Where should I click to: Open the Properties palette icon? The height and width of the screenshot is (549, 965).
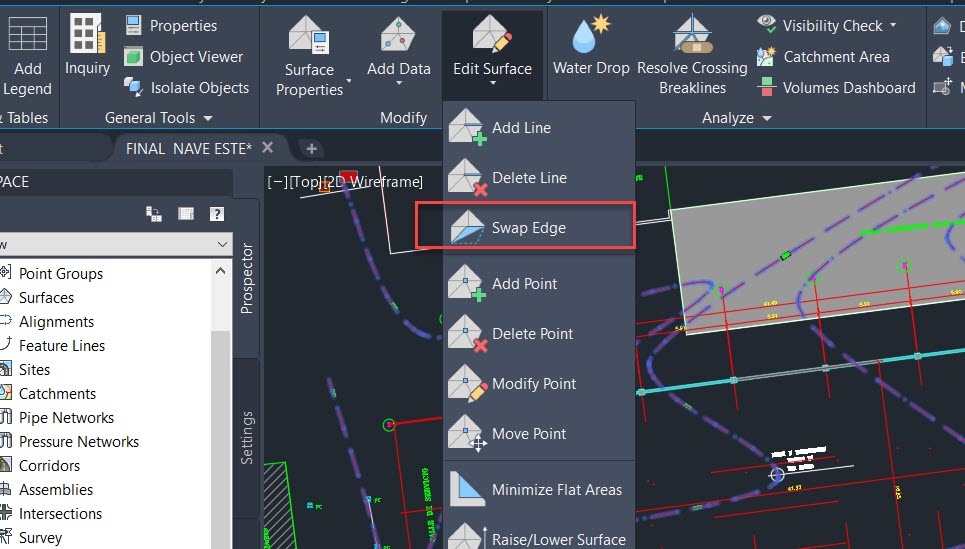pos(133,25)
